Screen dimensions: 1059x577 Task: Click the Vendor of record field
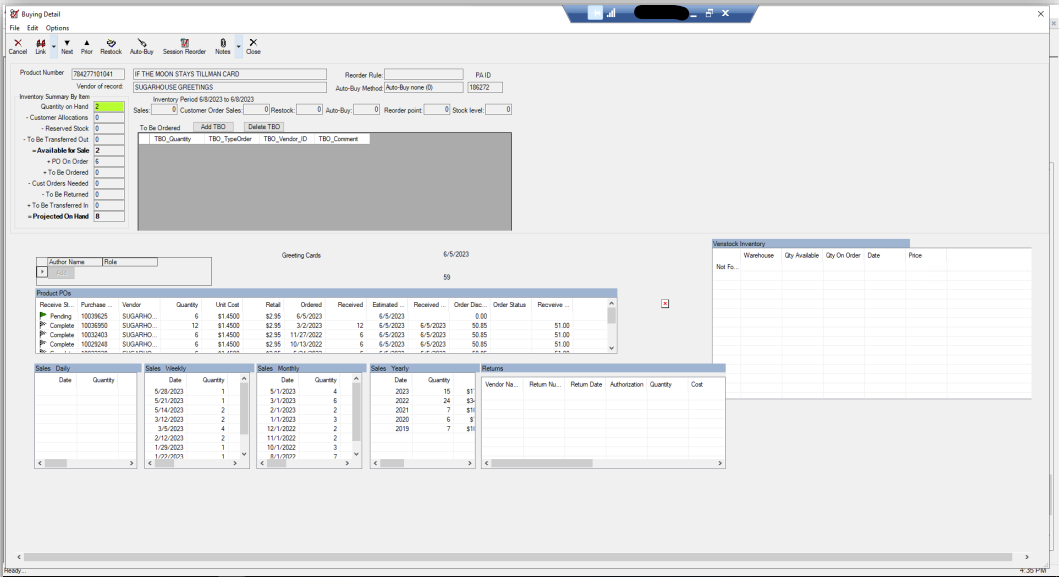point(230,87)
